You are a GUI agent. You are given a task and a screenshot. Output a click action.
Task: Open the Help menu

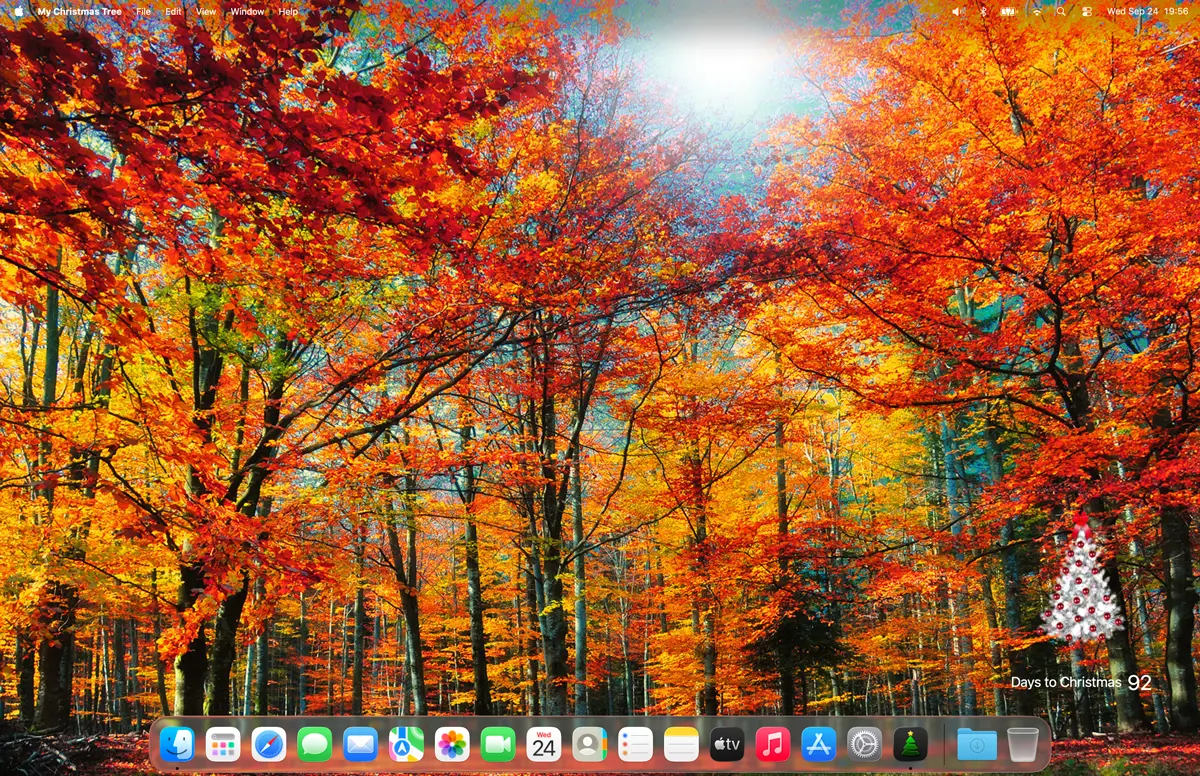[x=288, y=11]
